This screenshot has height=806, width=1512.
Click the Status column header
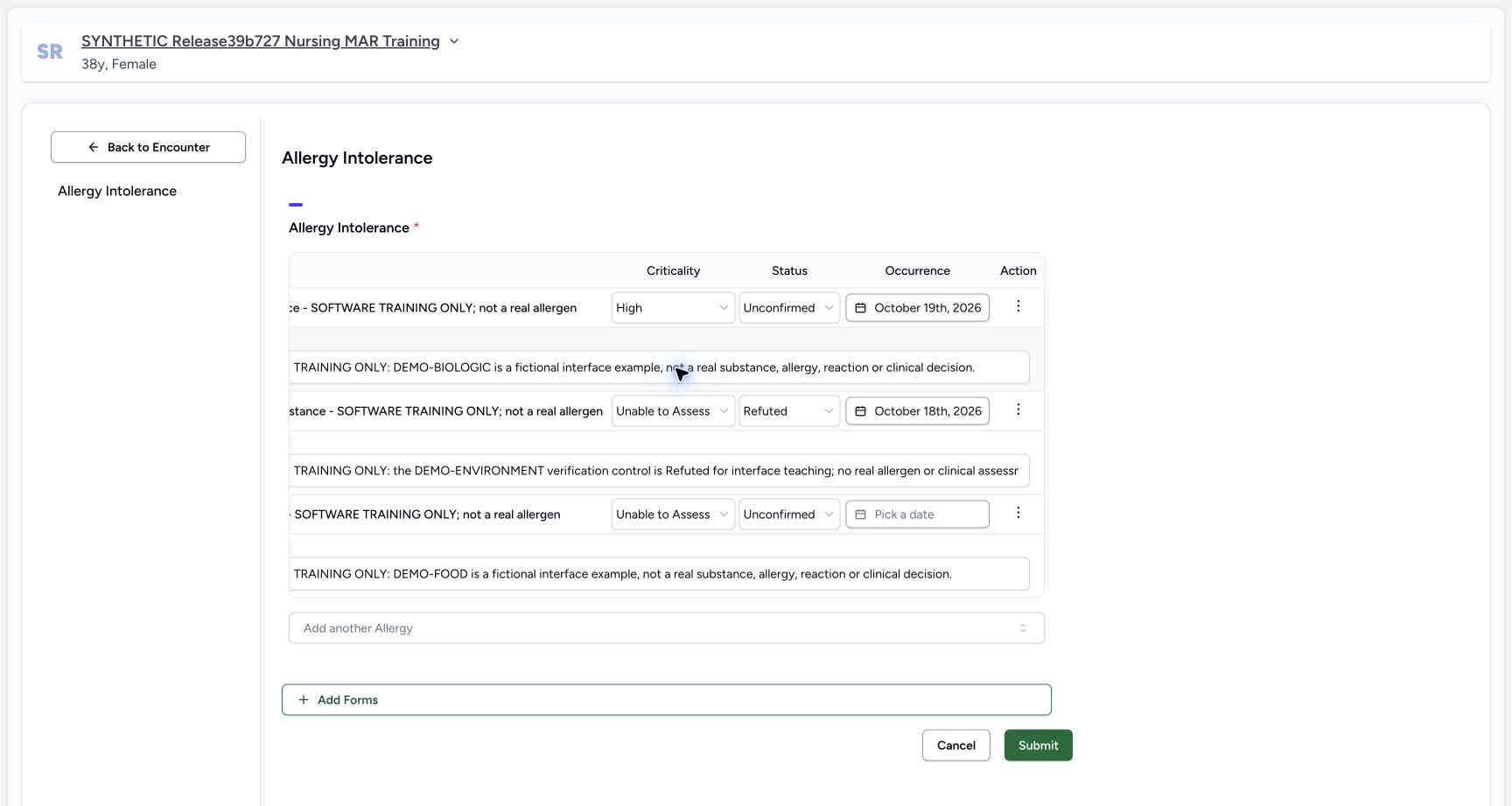pyautogui.click(x=789, y=270)
